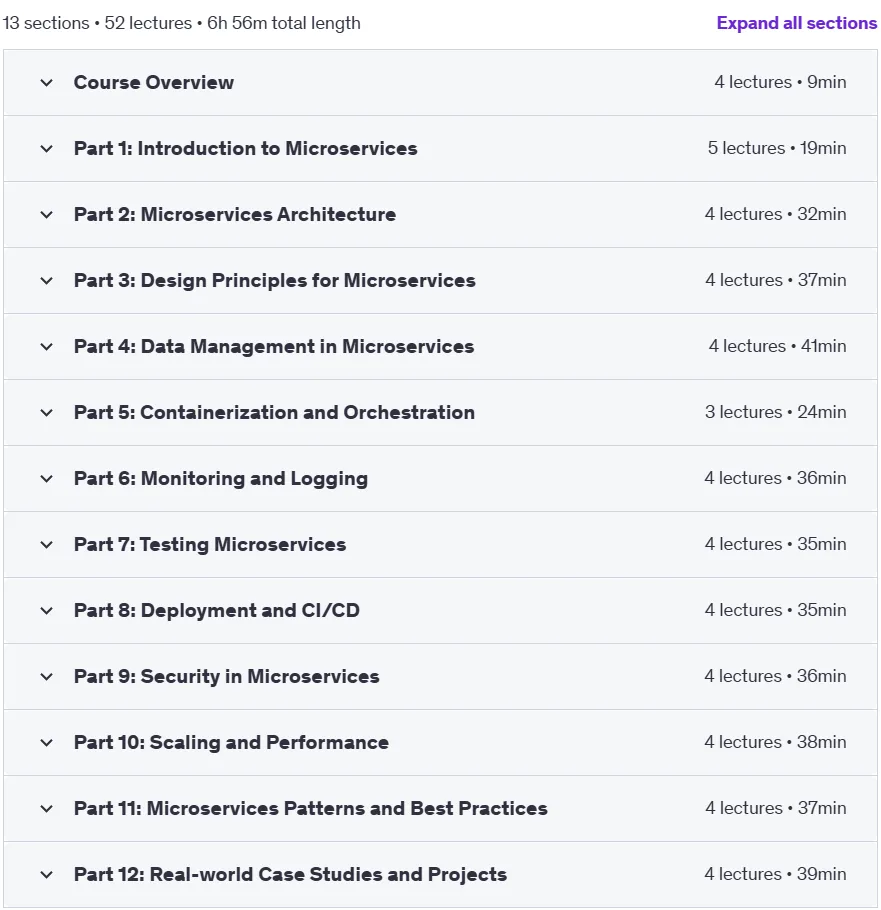Image resolution: width=881 pixels, height=910 pixels.
Task: Select Part 9: Security in Microservices title
Action: [226, 677]
